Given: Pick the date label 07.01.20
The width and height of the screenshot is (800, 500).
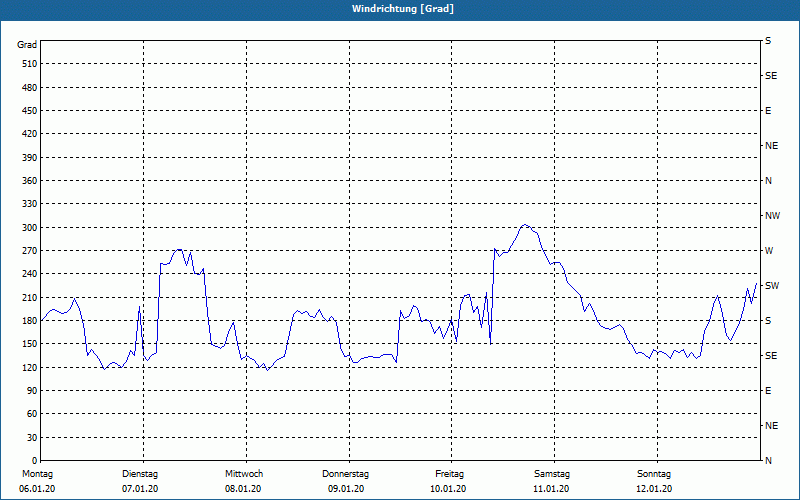Looking at the screenshot, I should [x=140, y=489].
